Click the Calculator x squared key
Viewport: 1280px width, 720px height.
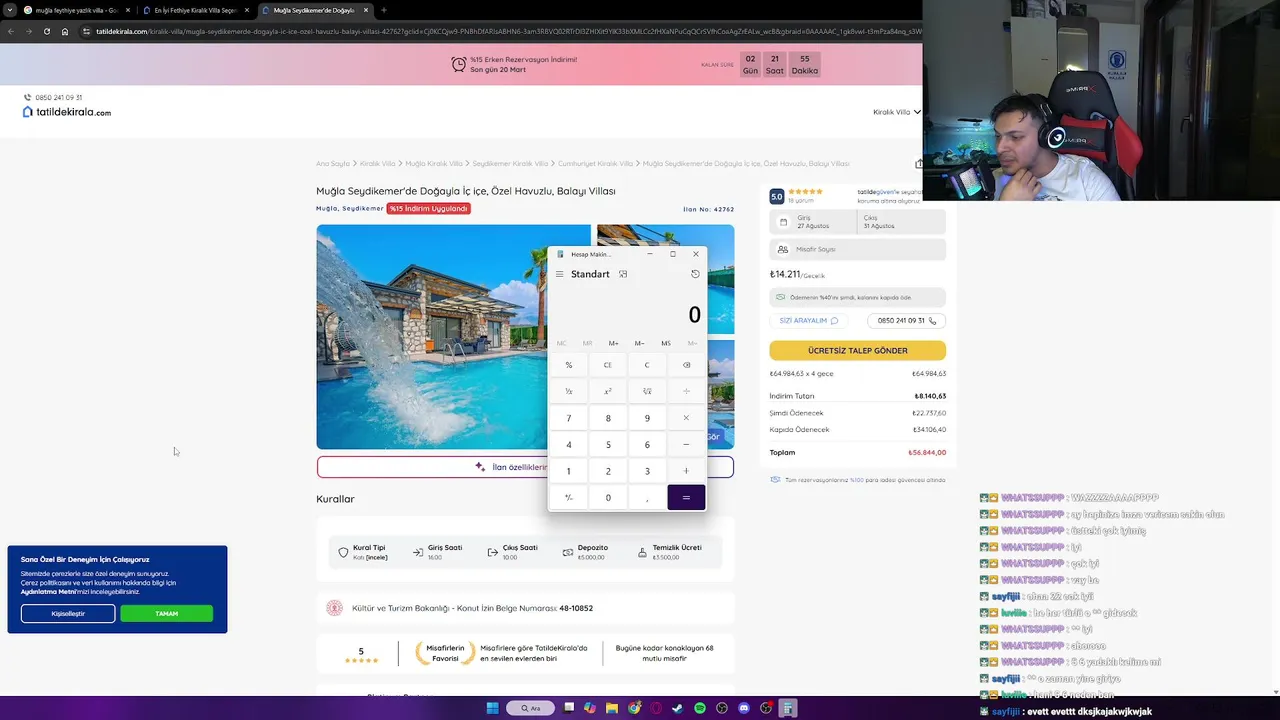pos(608,391)
